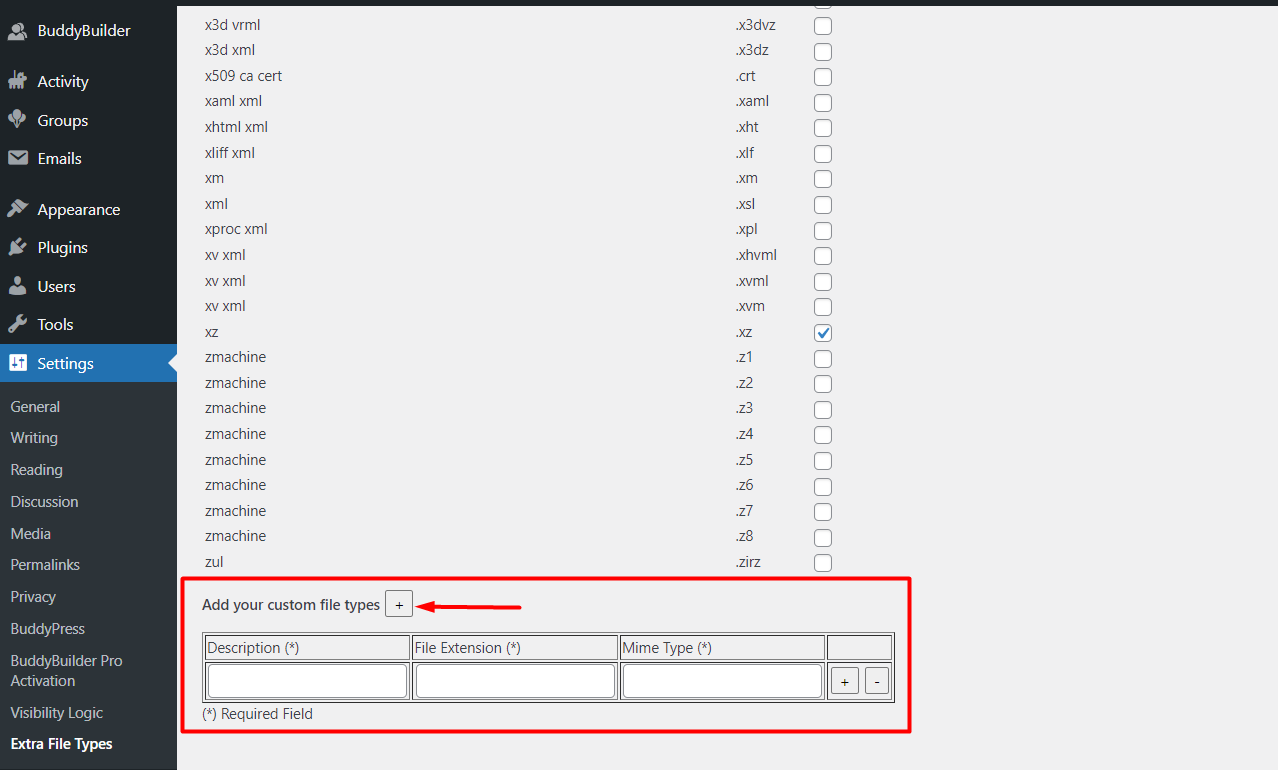Click the plus button inside the table row
Viewport: 1278px width, 770px height.
click(x=844, y=680)
